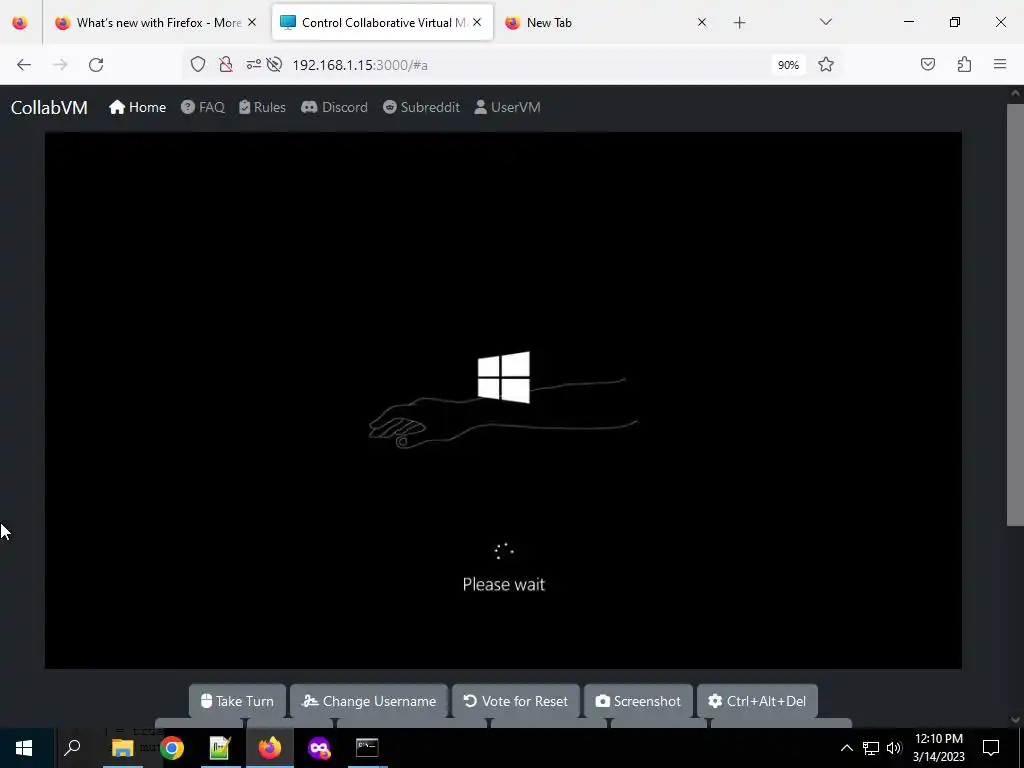Click the Take Turn button
Screen dimensions: 1024x768
tap(237, 701)
